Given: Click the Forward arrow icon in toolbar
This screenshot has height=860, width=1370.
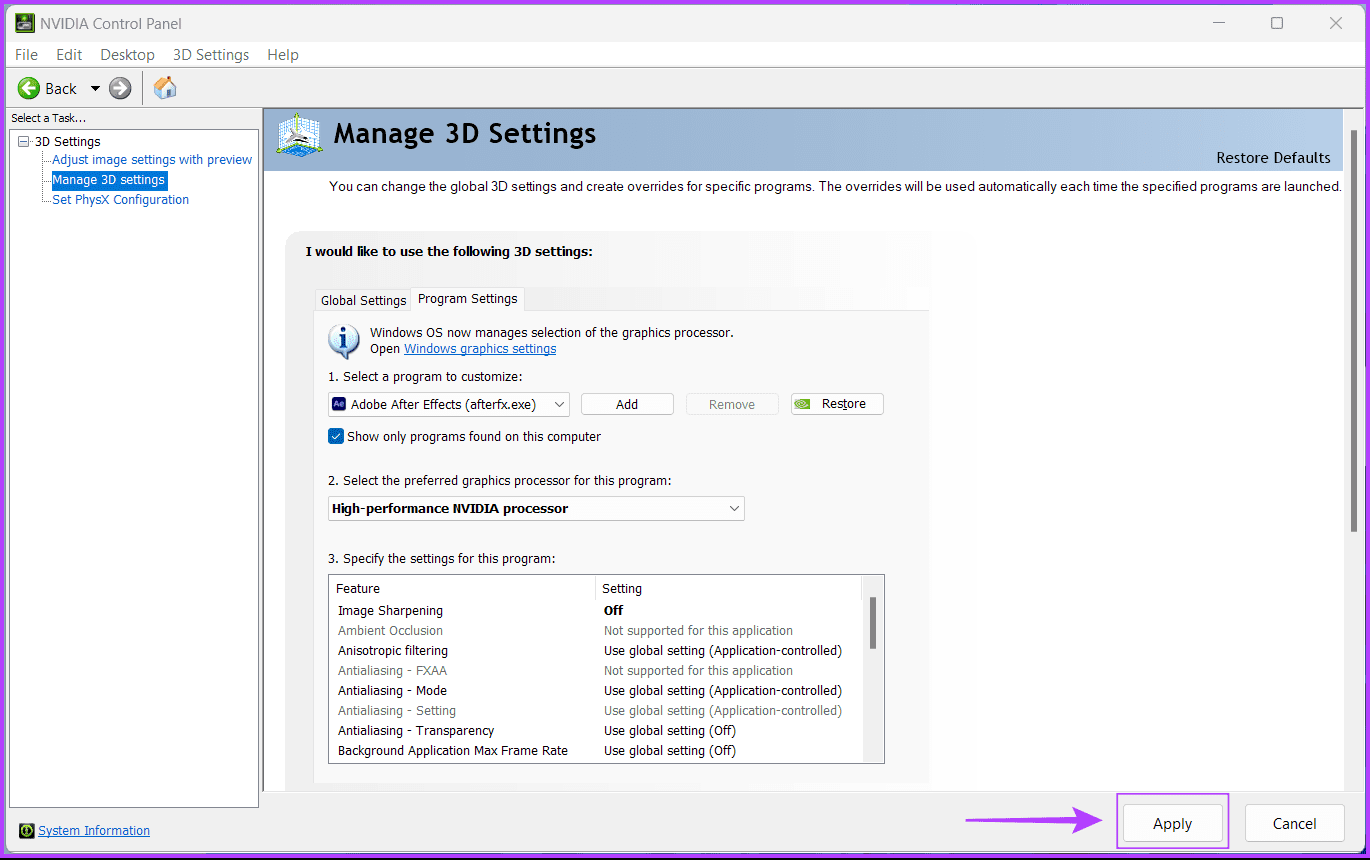Looking at the screenshot, I should [120, 88].
